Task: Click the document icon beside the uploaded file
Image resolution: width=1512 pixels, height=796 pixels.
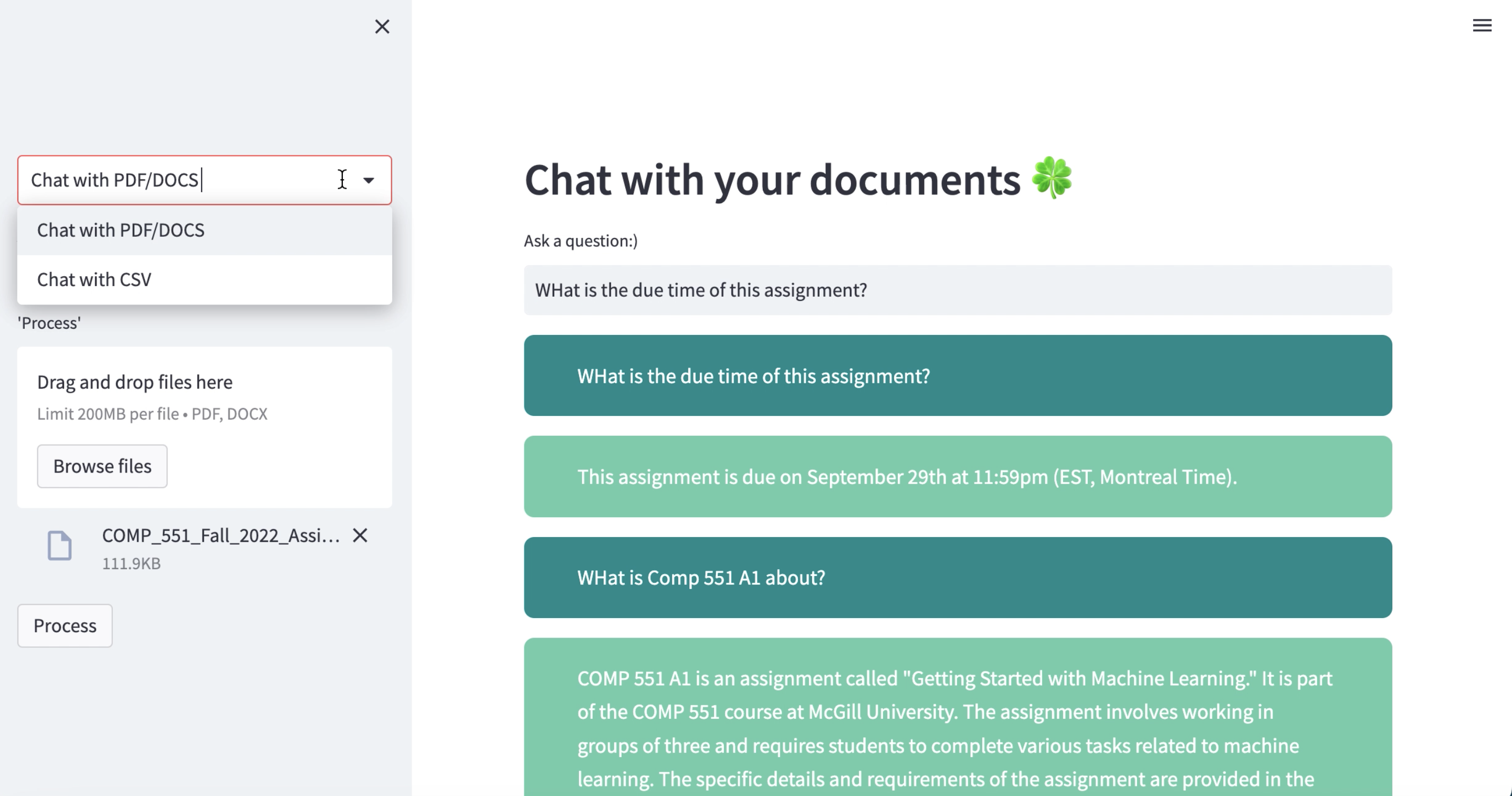Action: (x=59, y=546)
